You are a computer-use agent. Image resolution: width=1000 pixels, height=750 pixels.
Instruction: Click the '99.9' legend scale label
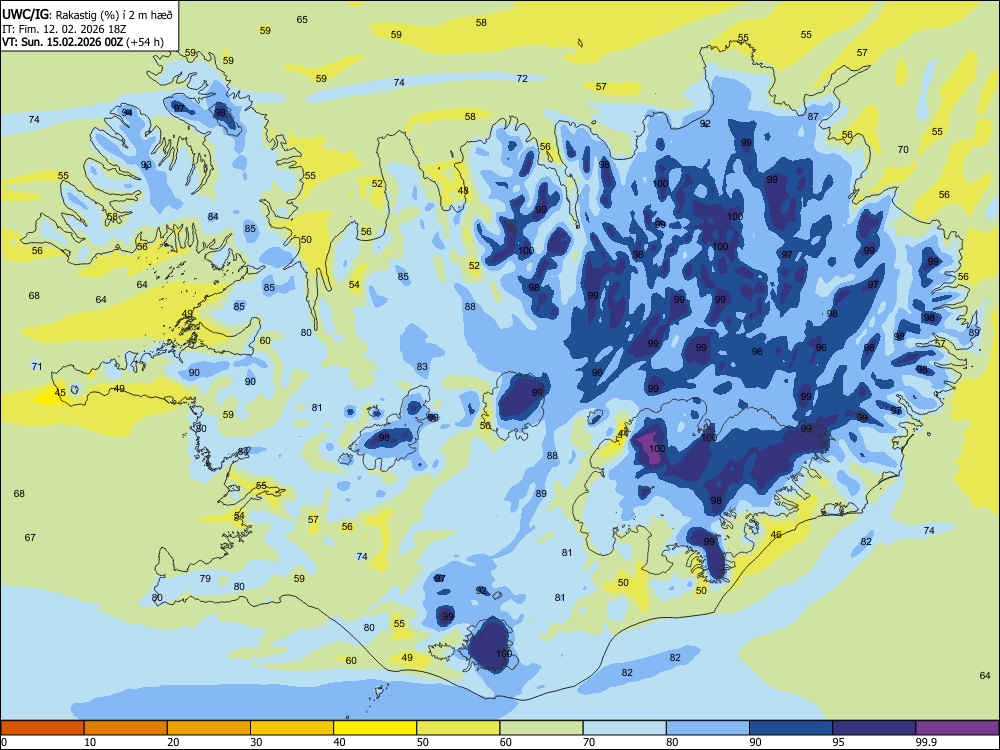click(x=925, y=742)
